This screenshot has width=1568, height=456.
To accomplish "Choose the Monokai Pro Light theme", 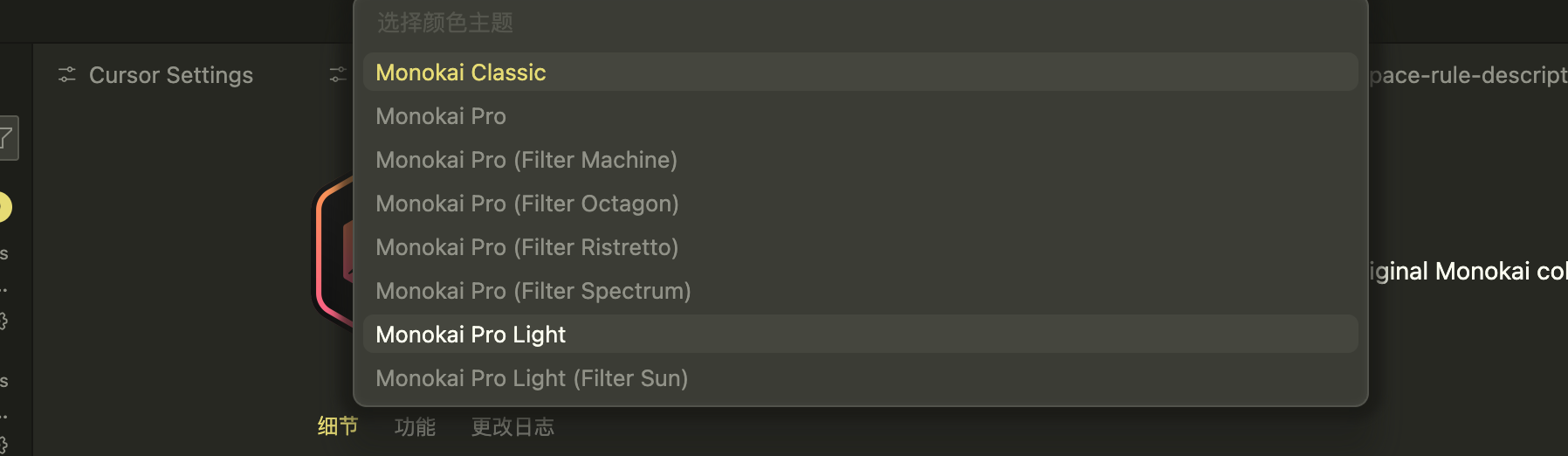I will point(471,335).
